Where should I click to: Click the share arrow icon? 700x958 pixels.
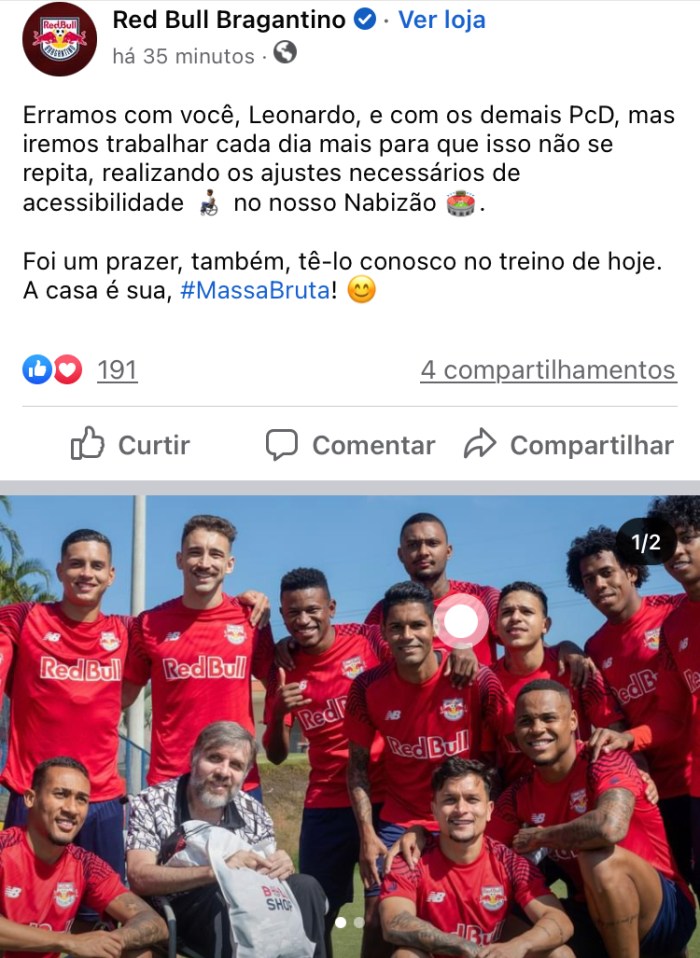click(x=480, y=444)
